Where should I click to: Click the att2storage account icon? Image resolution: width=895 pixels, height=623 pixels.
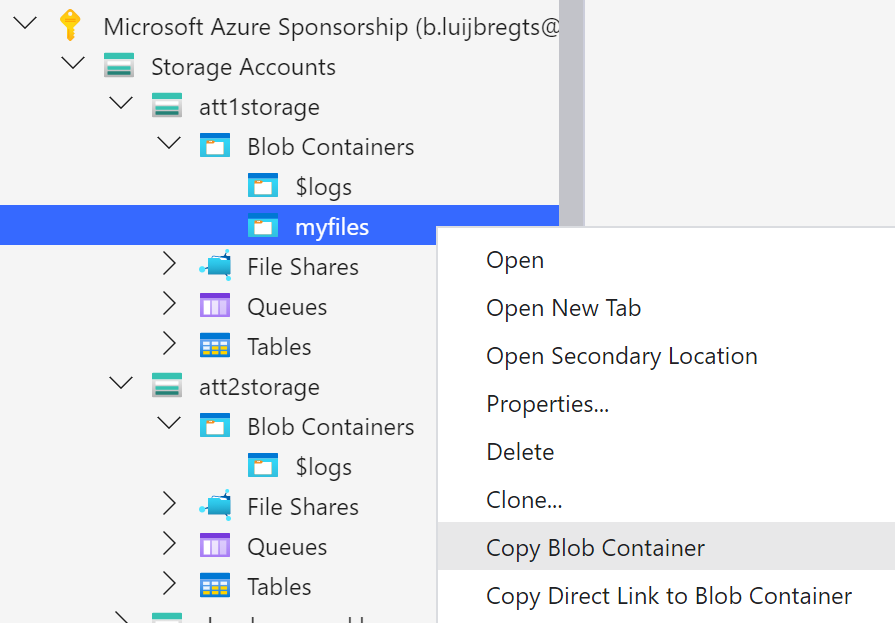tap(167, 387)
